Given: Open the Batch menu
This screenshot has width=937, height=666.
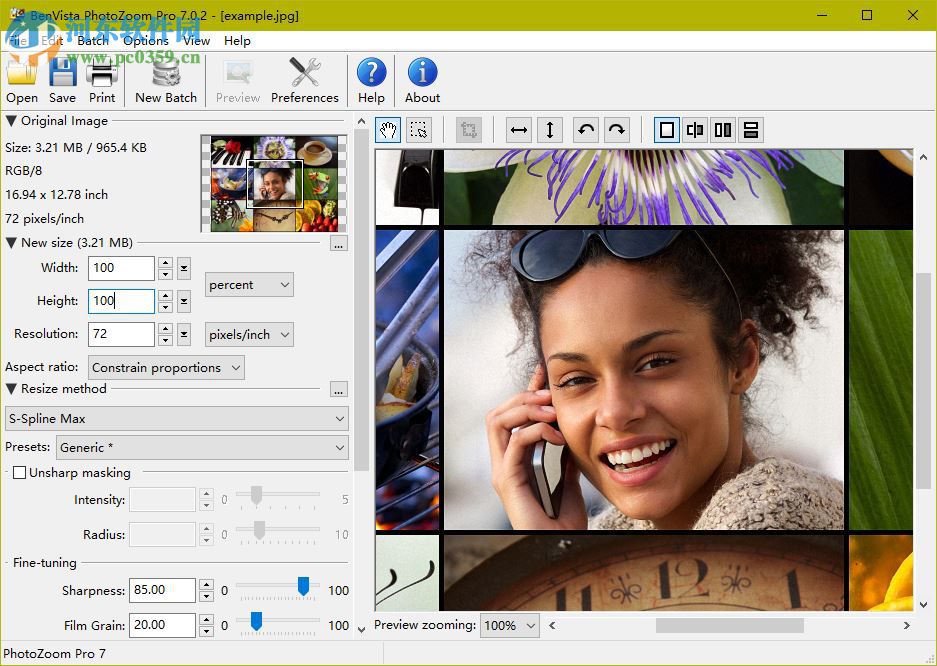Looking at the screenshot, I should (92, 41).
